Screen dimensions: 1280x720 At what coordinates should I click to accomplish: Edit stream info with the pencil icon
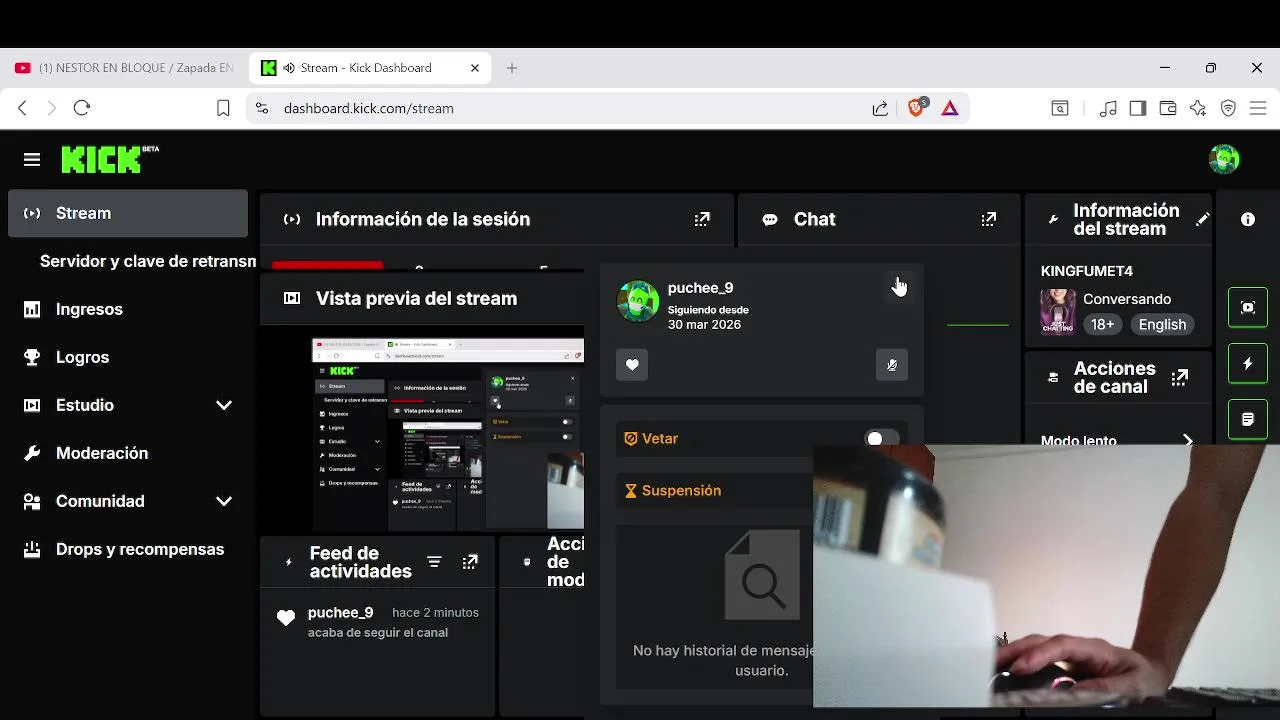(x=1203, y=219)
